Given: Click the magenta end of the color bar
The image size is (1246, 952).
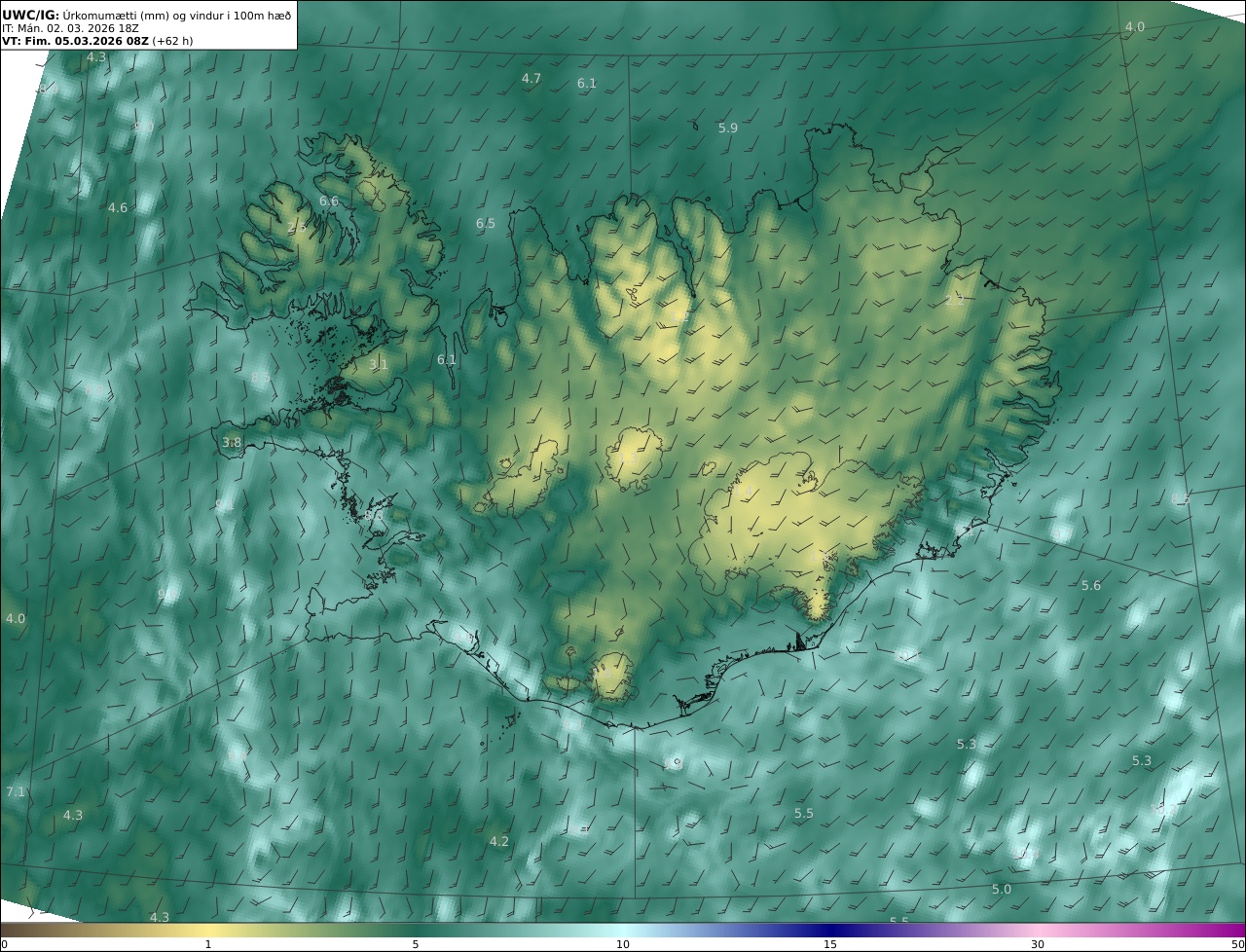Looking at the screenshot, I should coord(1234,930).
